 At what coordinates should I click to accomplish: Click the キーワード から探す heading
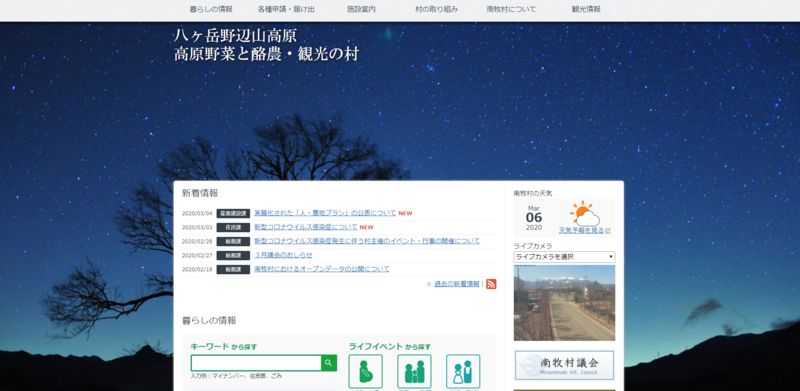pos(224,347)
